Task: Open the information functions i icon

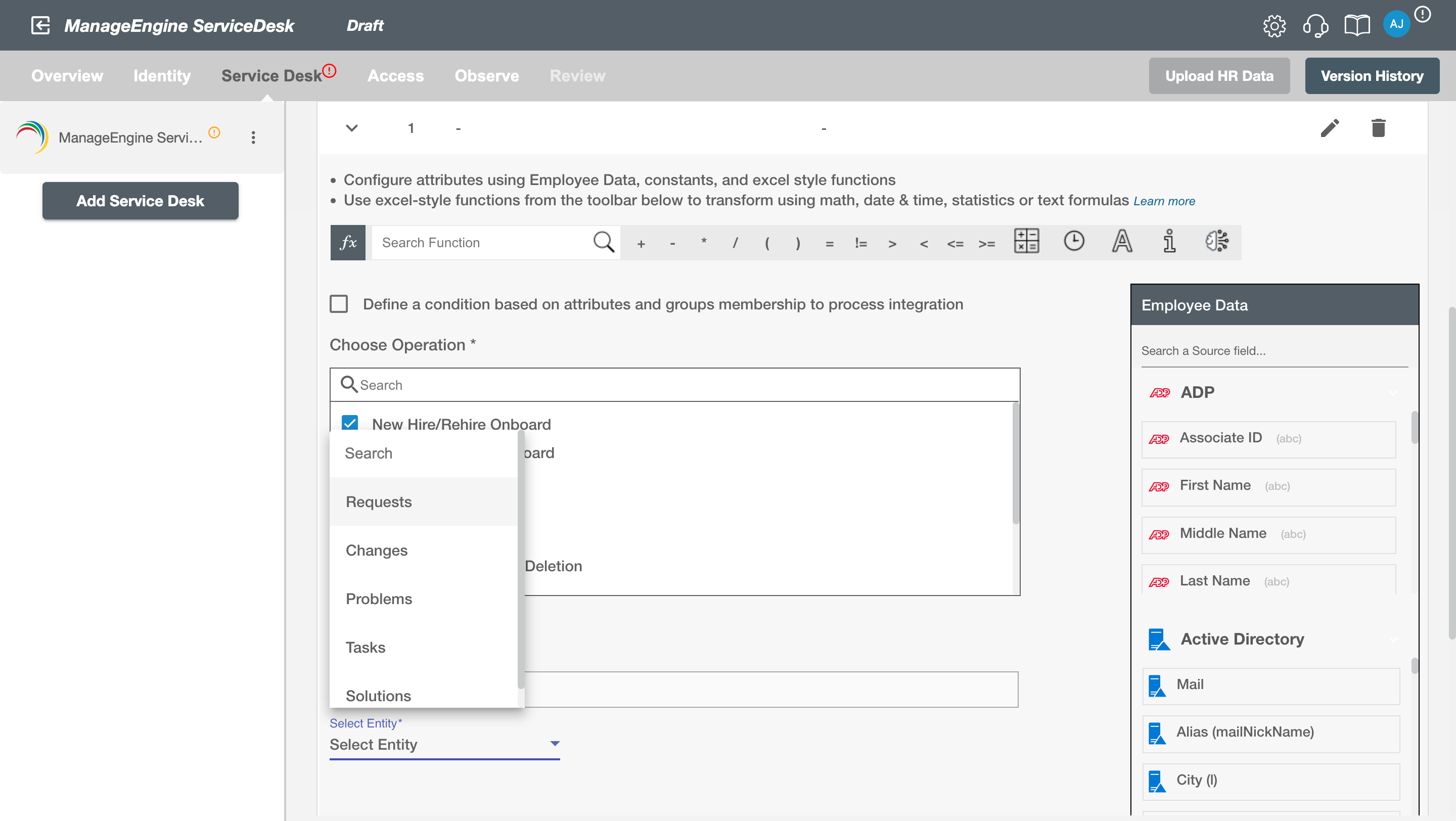Action: click(x=1169, y=241)
